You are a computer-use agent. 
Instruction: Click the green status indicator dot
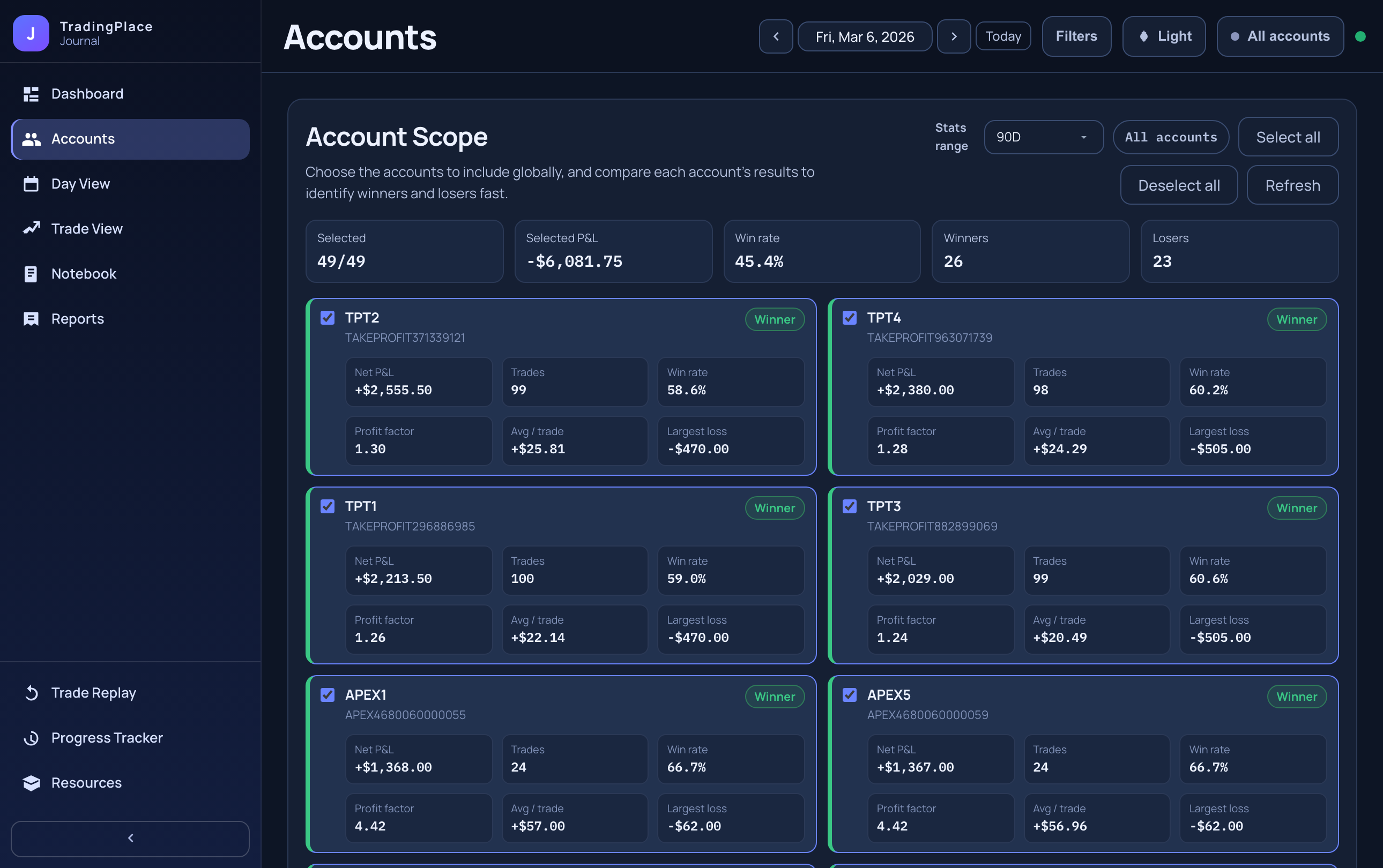(1360, 35)
